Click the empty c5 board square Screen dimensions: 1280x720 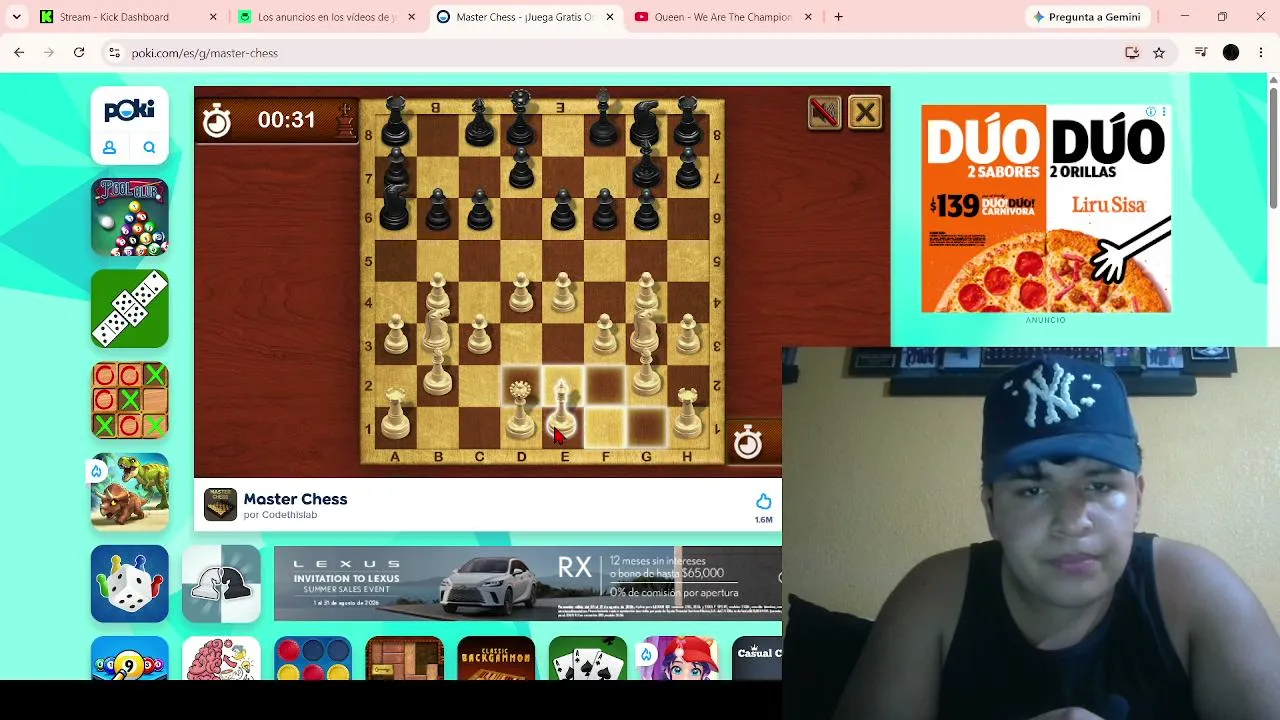click(x=480, y=260)
